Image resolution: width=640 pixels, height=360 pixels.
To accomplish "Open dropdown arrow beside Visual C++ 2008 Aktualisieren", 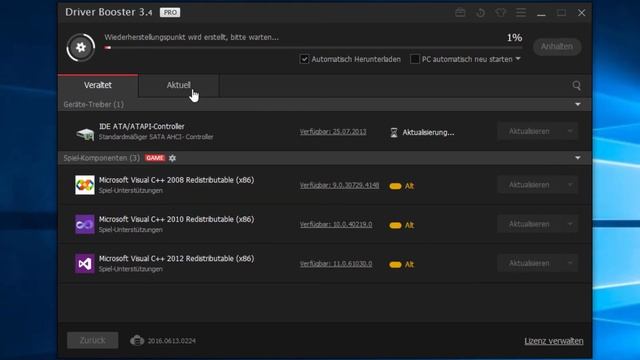I will point(570,185).
